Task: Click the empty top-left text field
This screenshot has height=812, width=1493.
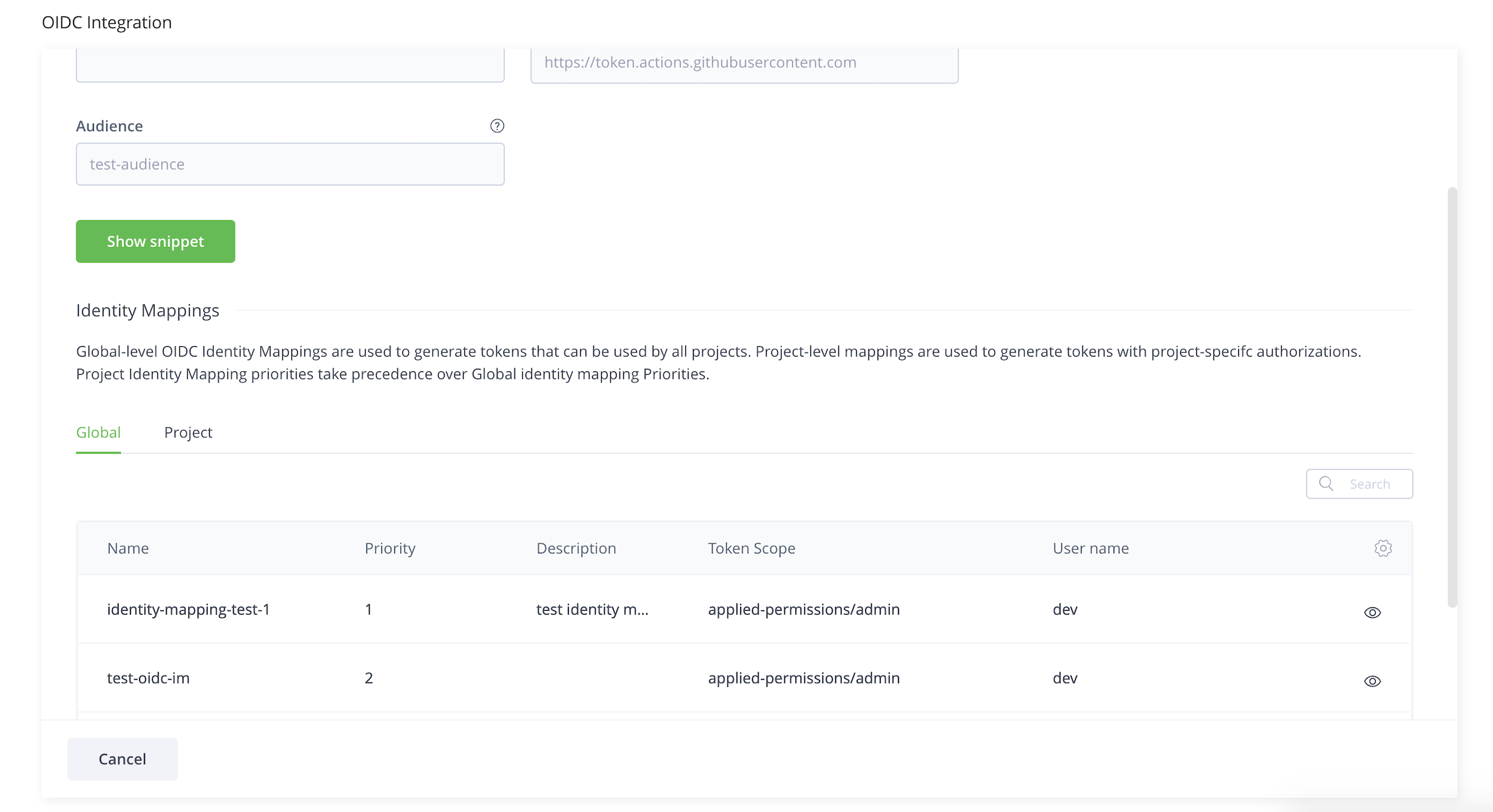Action: click(x=290, y=65)
